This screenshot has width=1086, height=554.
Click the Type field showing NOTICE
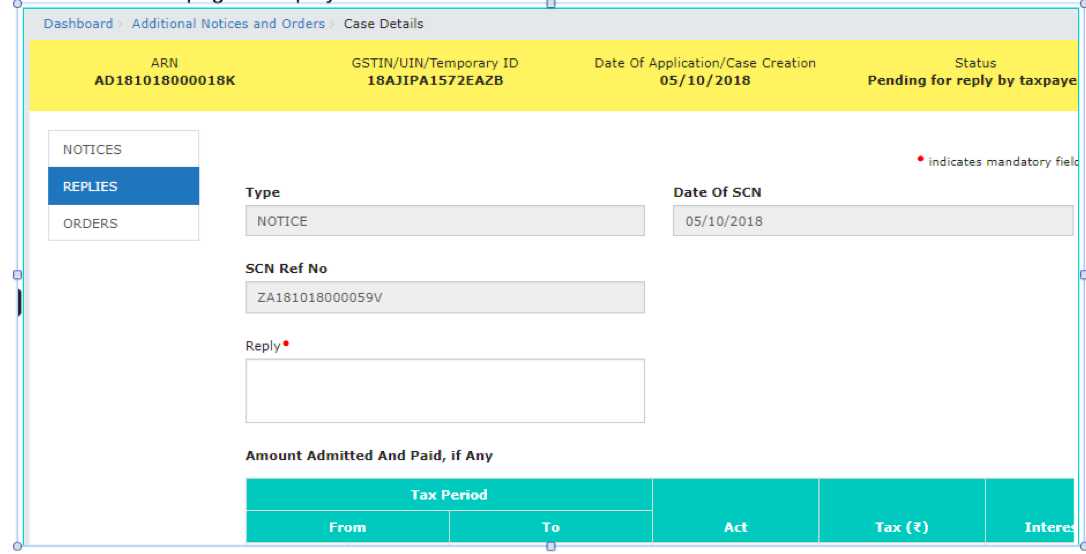[x=445, y=221]
